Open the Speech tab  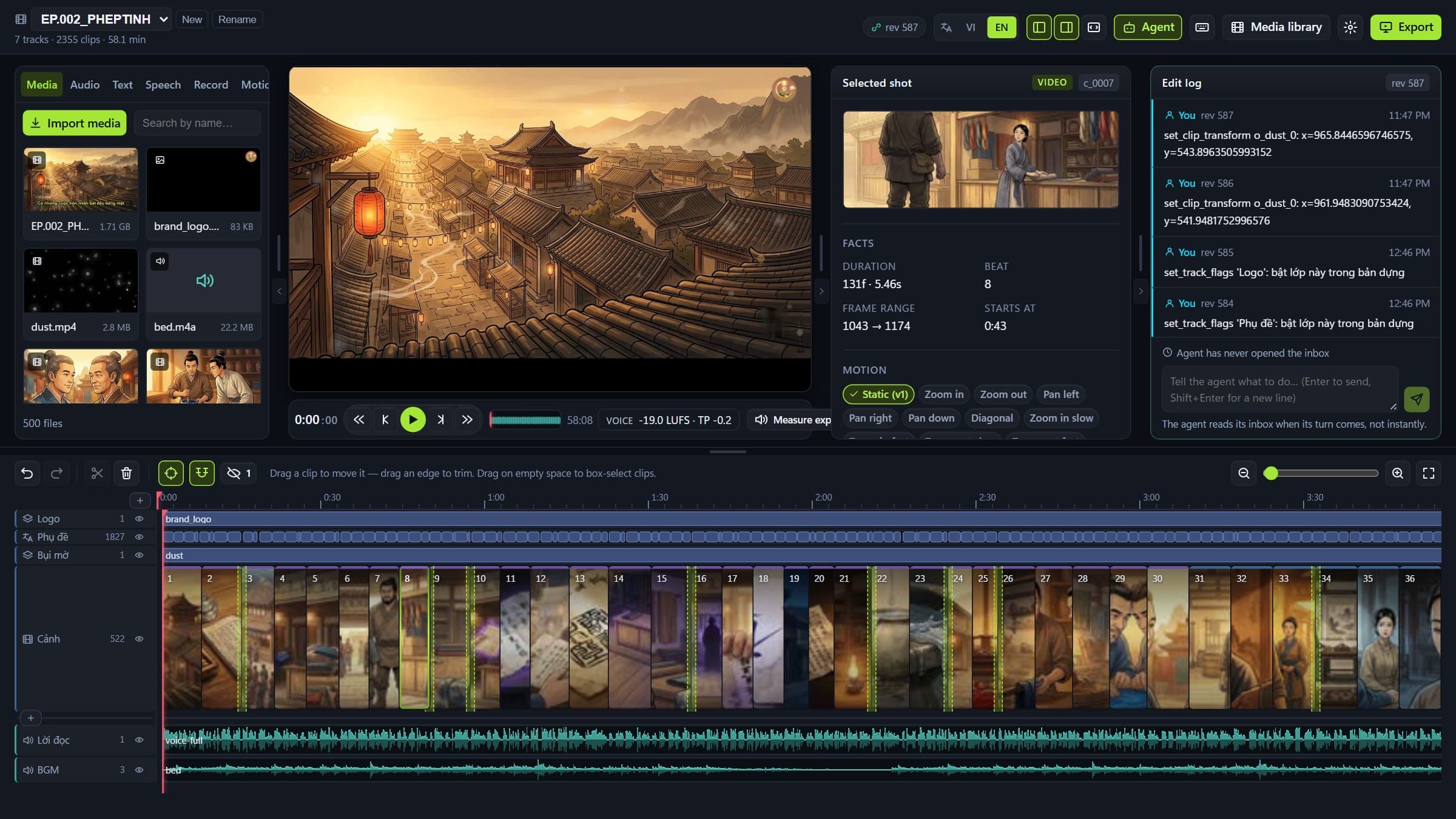point(163,85)
